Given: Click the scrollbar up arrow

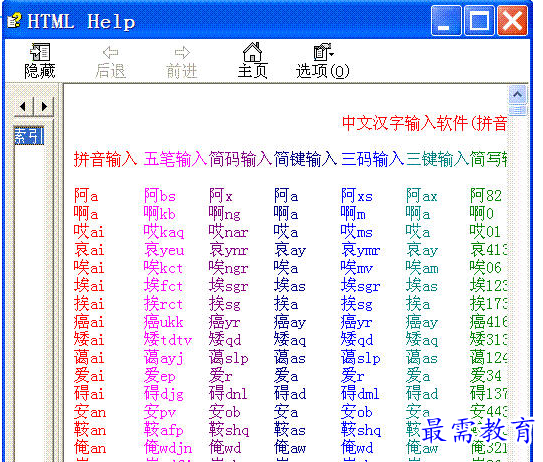Looking at the screenshot, I should click(517, 95).
